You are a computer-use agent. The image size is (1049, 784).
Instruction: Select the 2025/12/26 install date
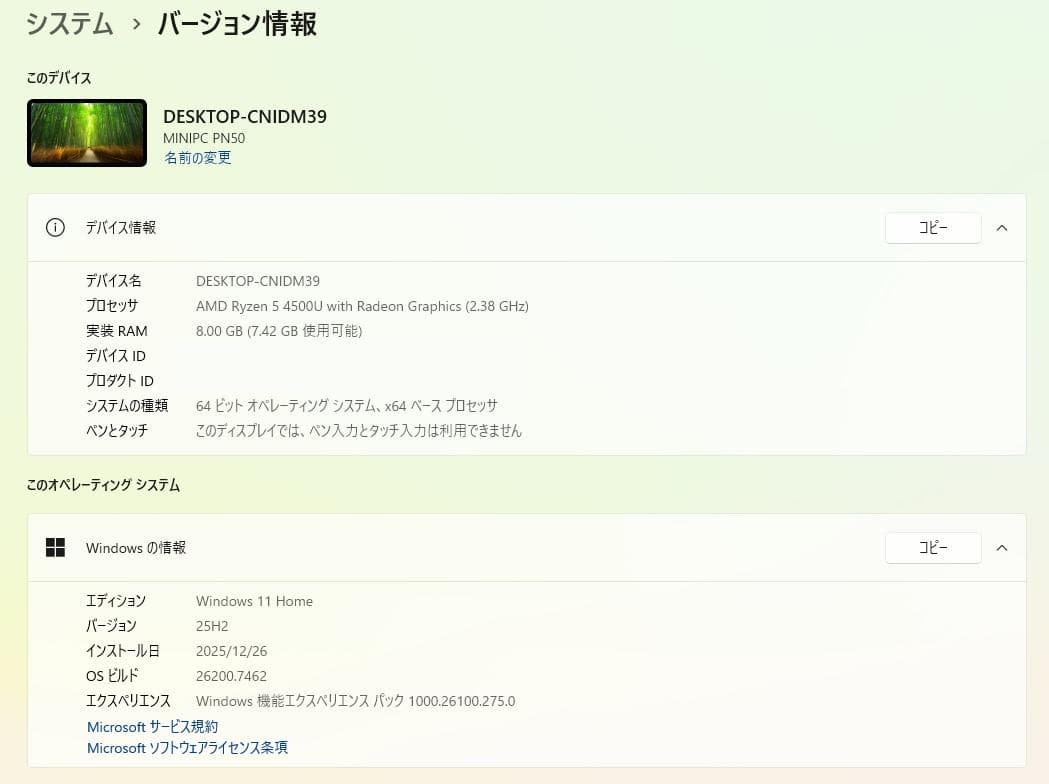(x=231, y=651)
